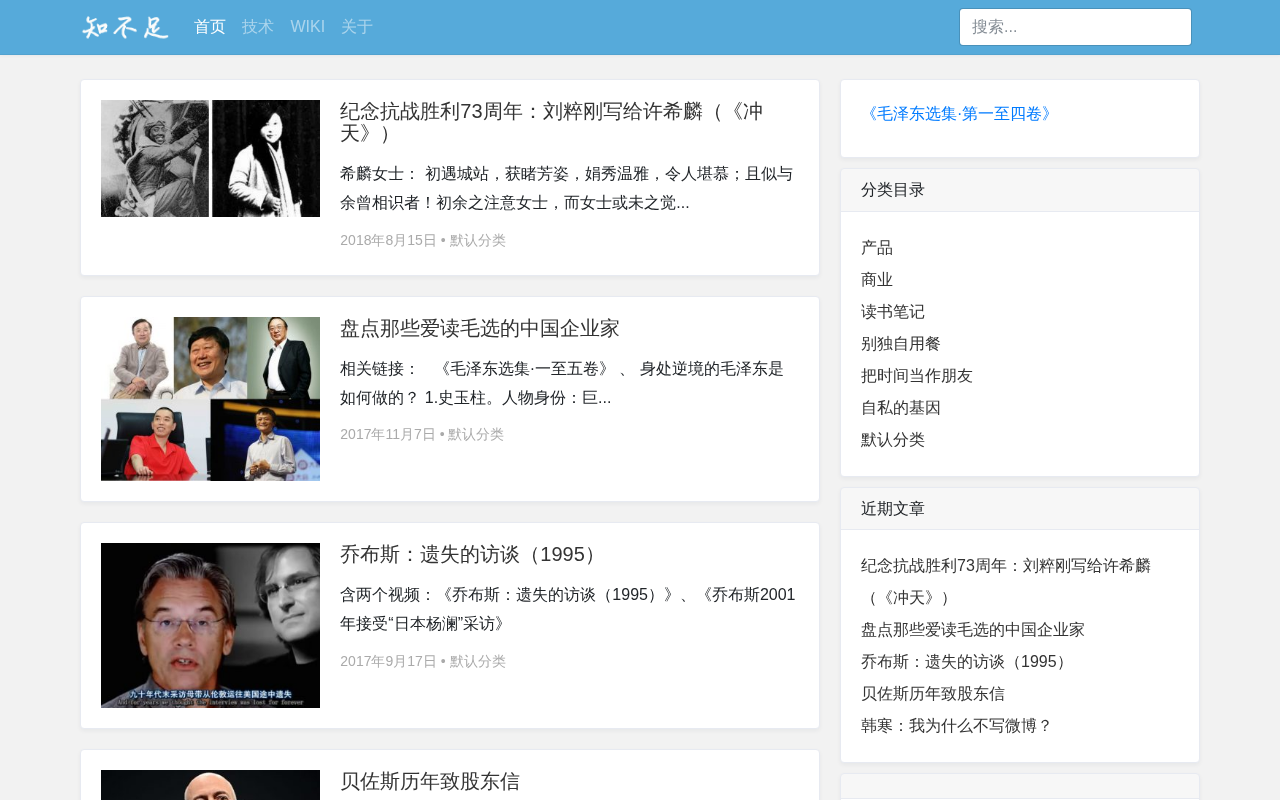Viewport: 1280px width, 800px height.
Task: Select the 读书笔记 category
Action: (893, 312)
